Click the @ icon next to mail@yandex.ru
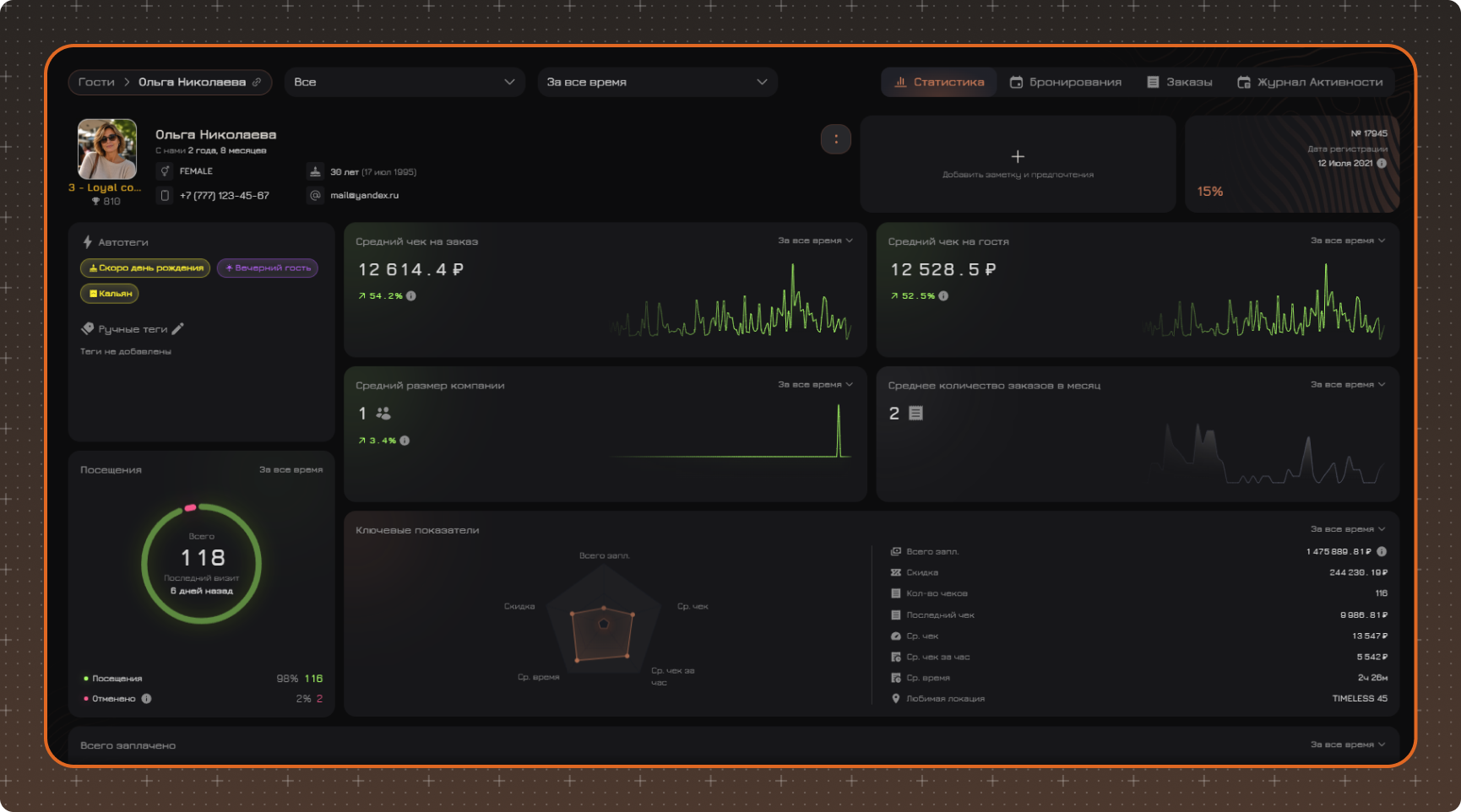 click(x=315, y=195)
